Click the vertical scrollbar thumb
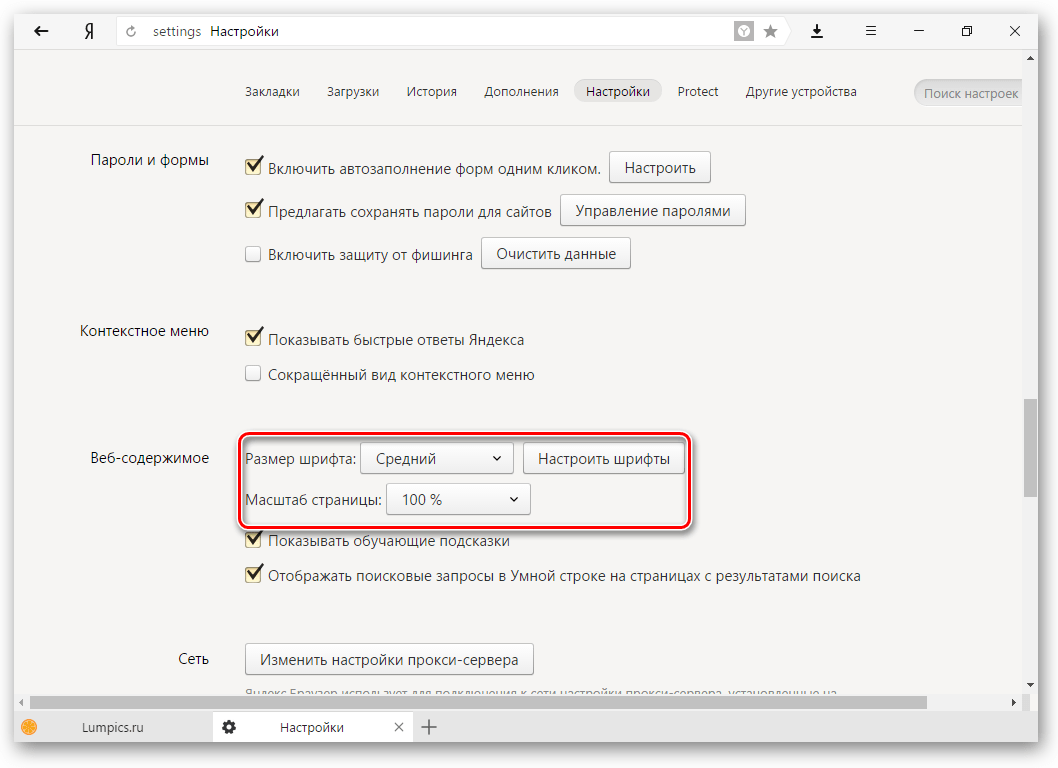This screenshot has width=1058, height=768. (1030, 447)
